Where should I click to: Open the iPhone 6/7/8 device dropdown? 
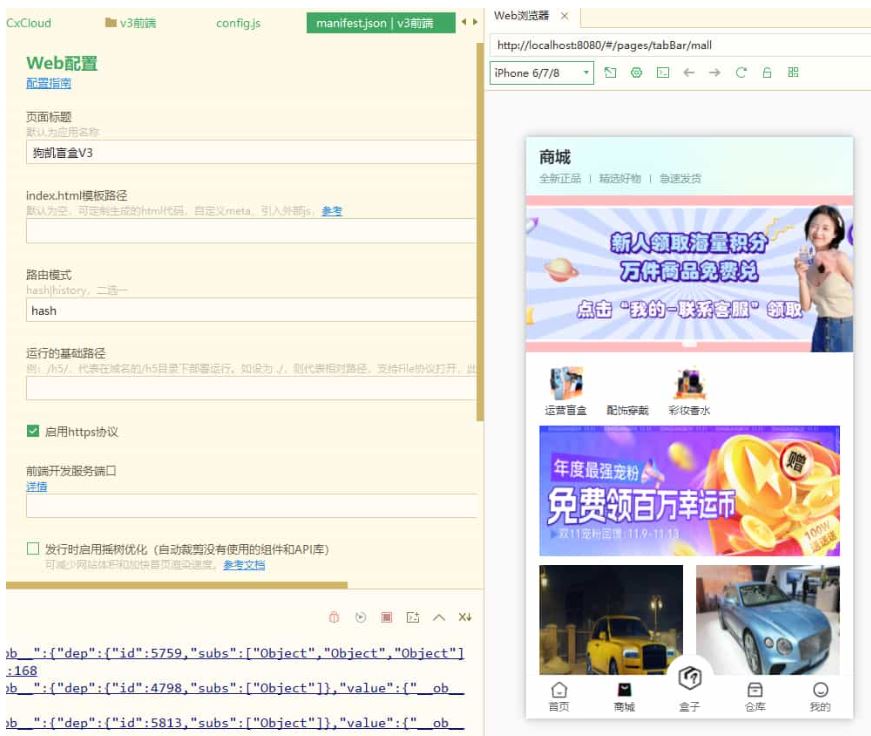pyautogui.click(x=541, y=73)
